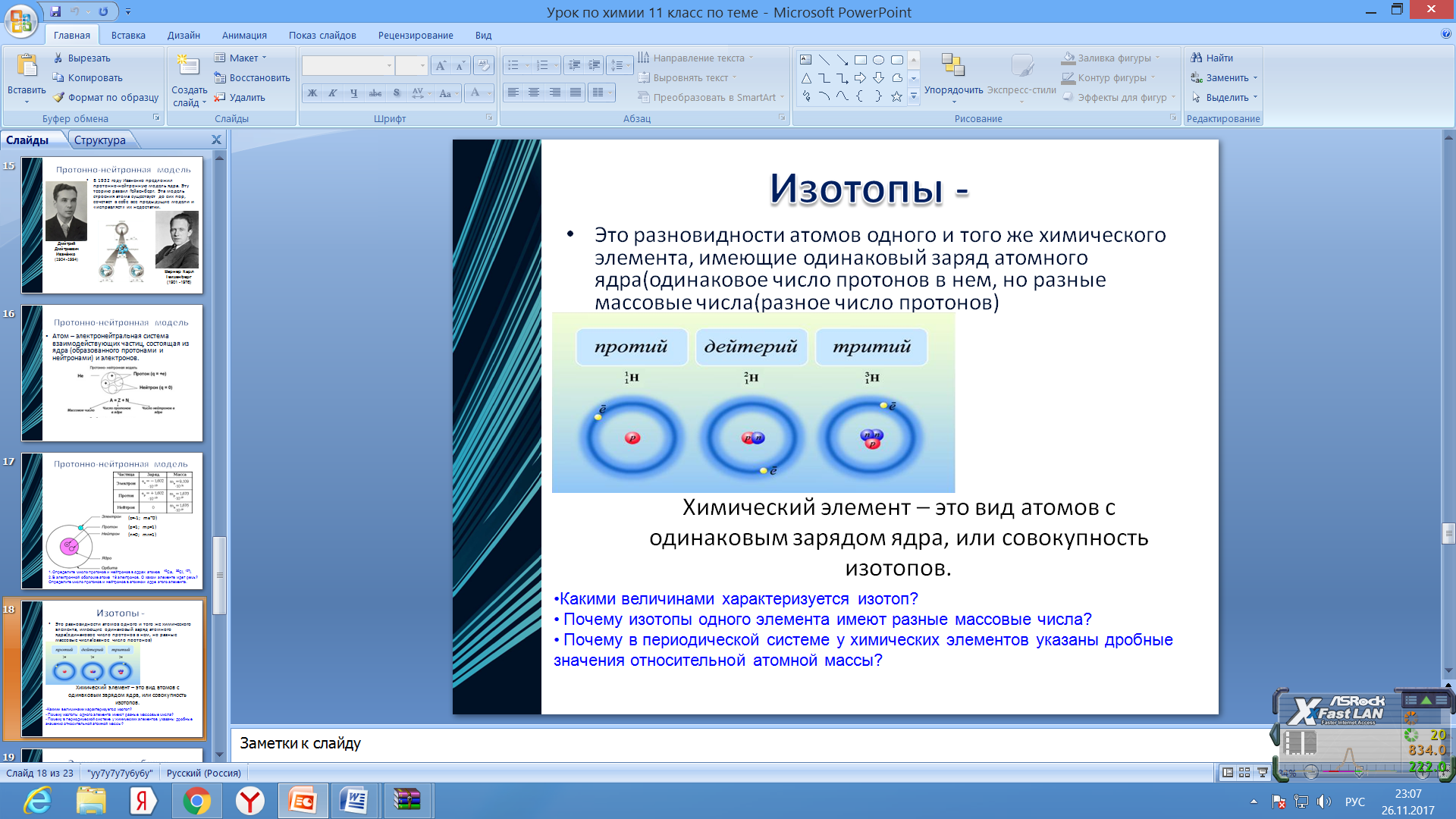Toggle bold (Ж) formatting
1456x819 pixels.
[312, 93]
